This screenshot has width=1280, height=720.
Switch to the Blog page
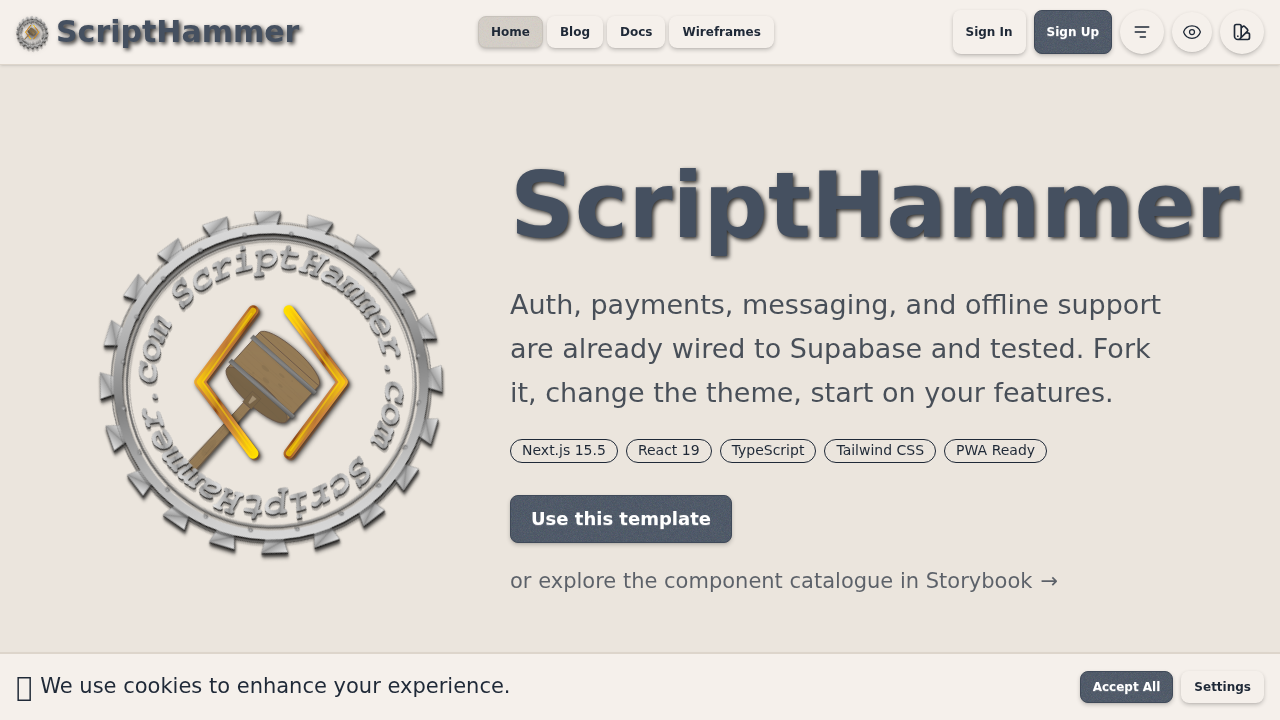(574, 32)
